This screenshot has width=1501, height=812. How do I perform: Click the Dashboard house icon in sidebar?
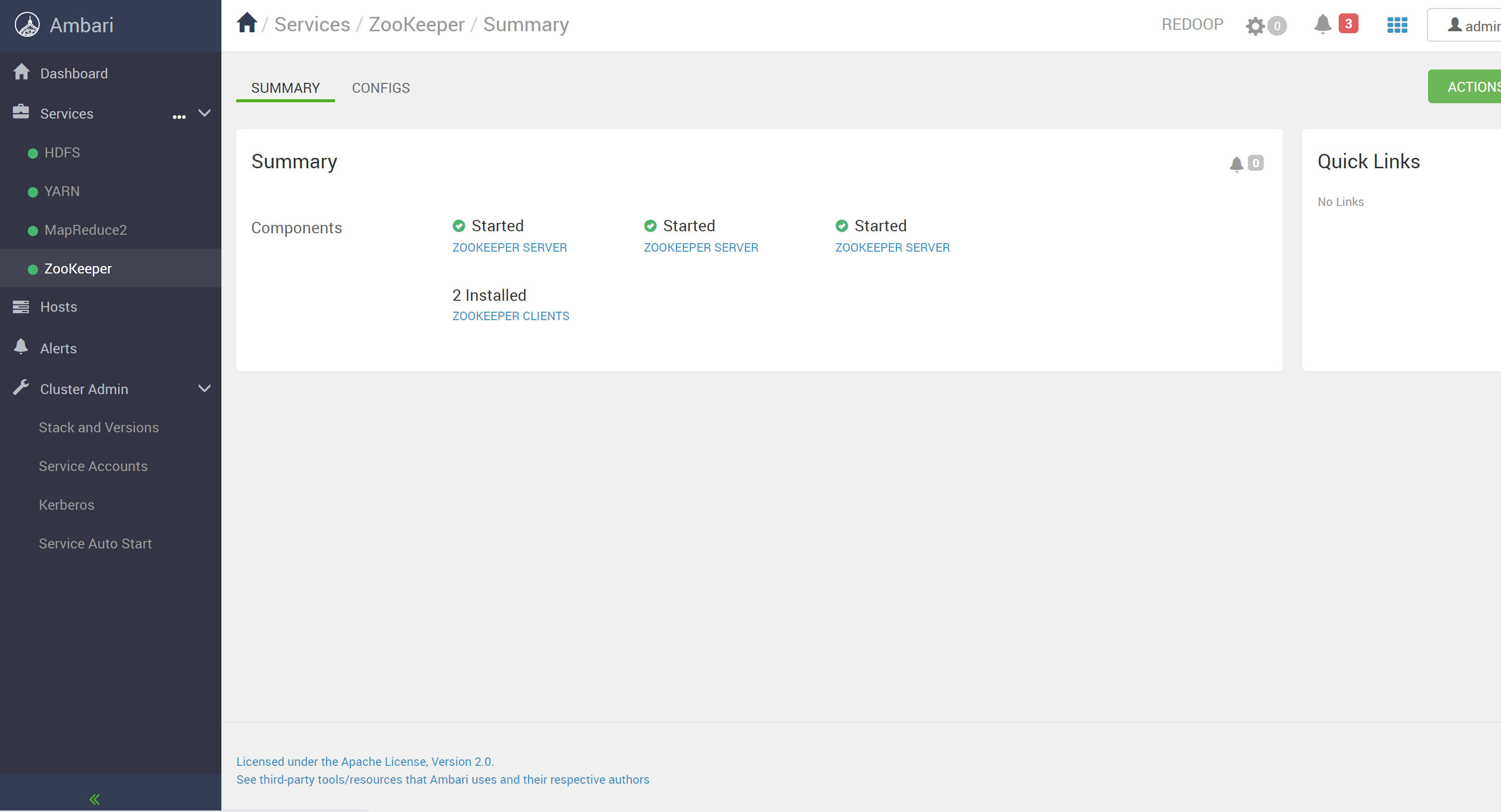click(x=21, y=71)
